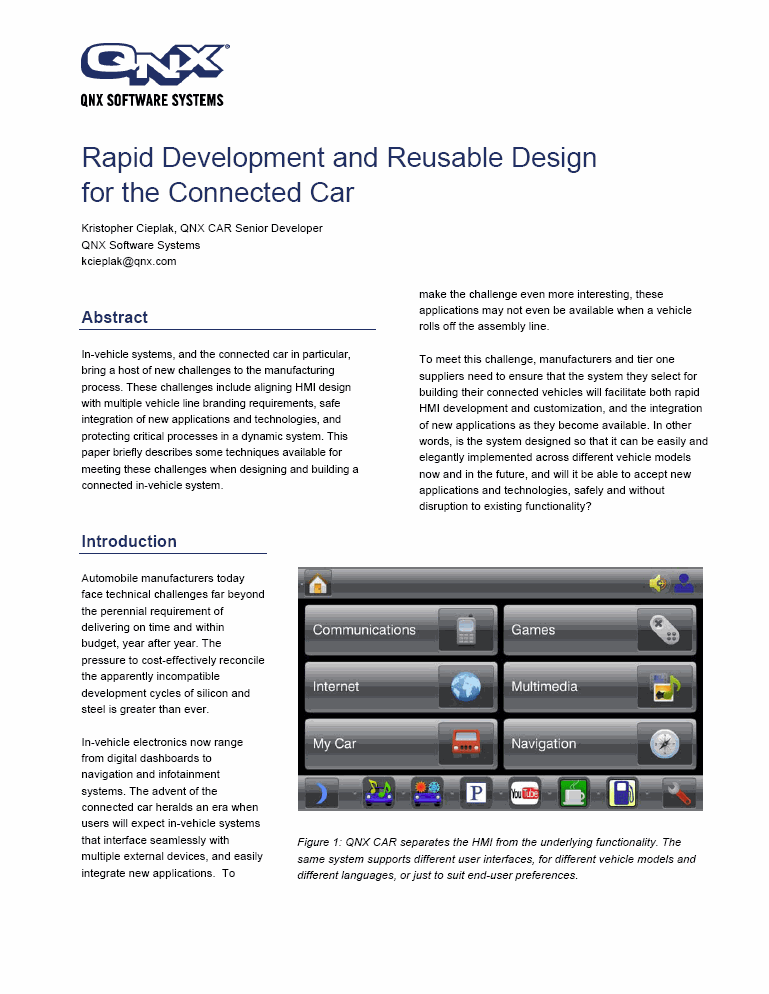Click the document title 'Rapid Development and Reusable Design'
Screen dimensions: 769x994
tap(339, 157)
